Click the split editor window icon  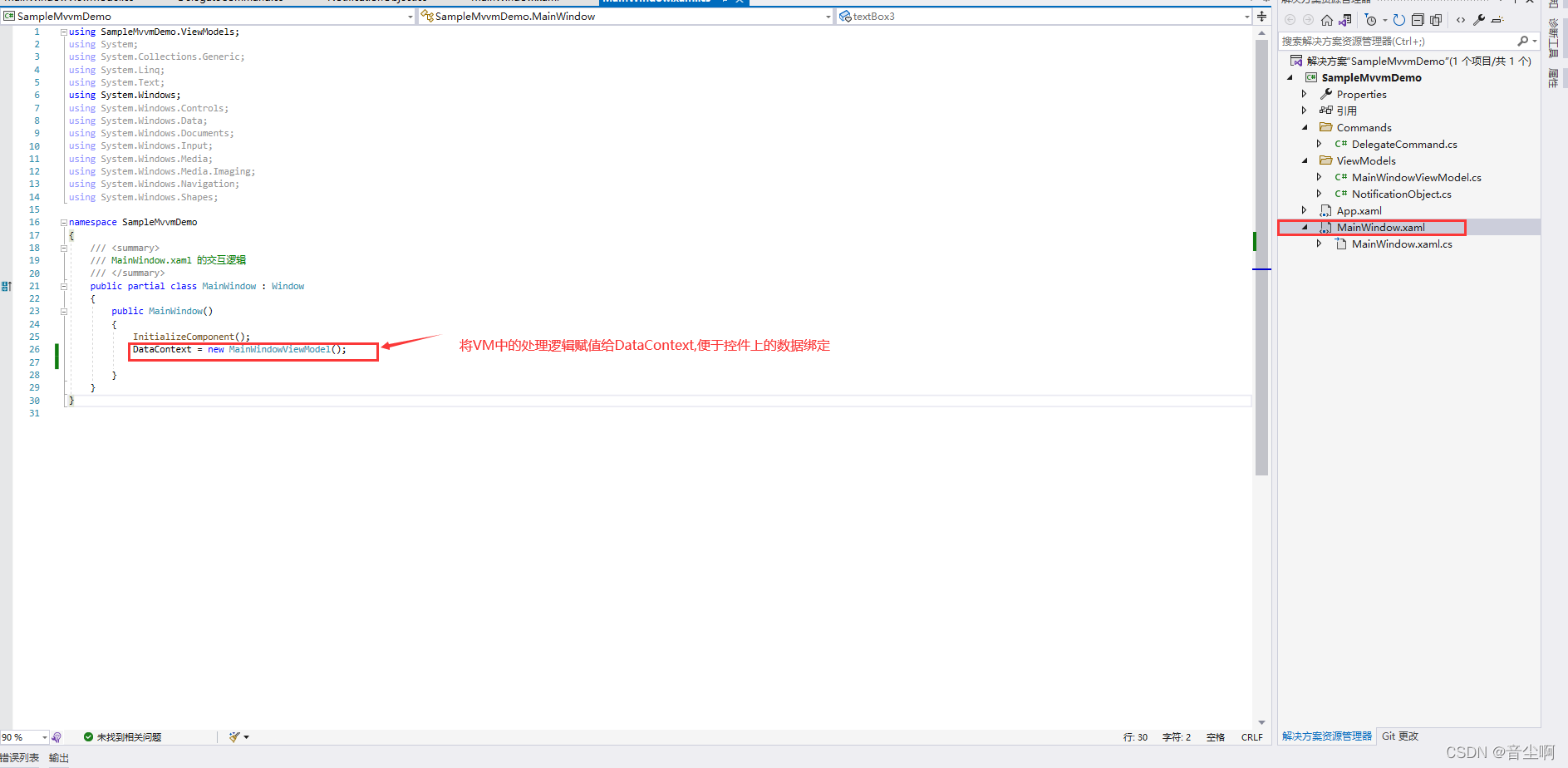tap(1261, 16)
